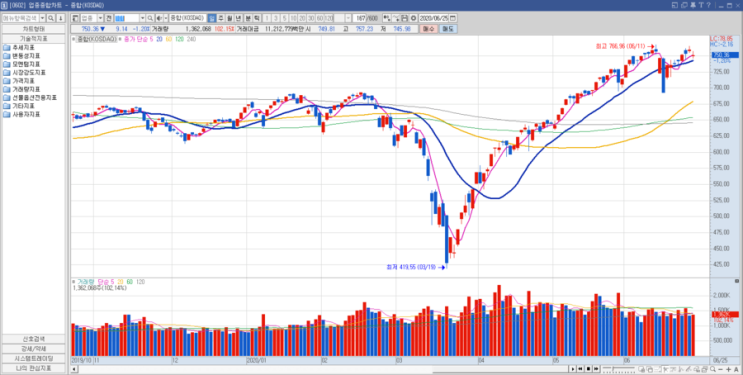Open the interval dropdown next to 120
743x375 pixels.
pyautogui.click(x=348, y=18)
